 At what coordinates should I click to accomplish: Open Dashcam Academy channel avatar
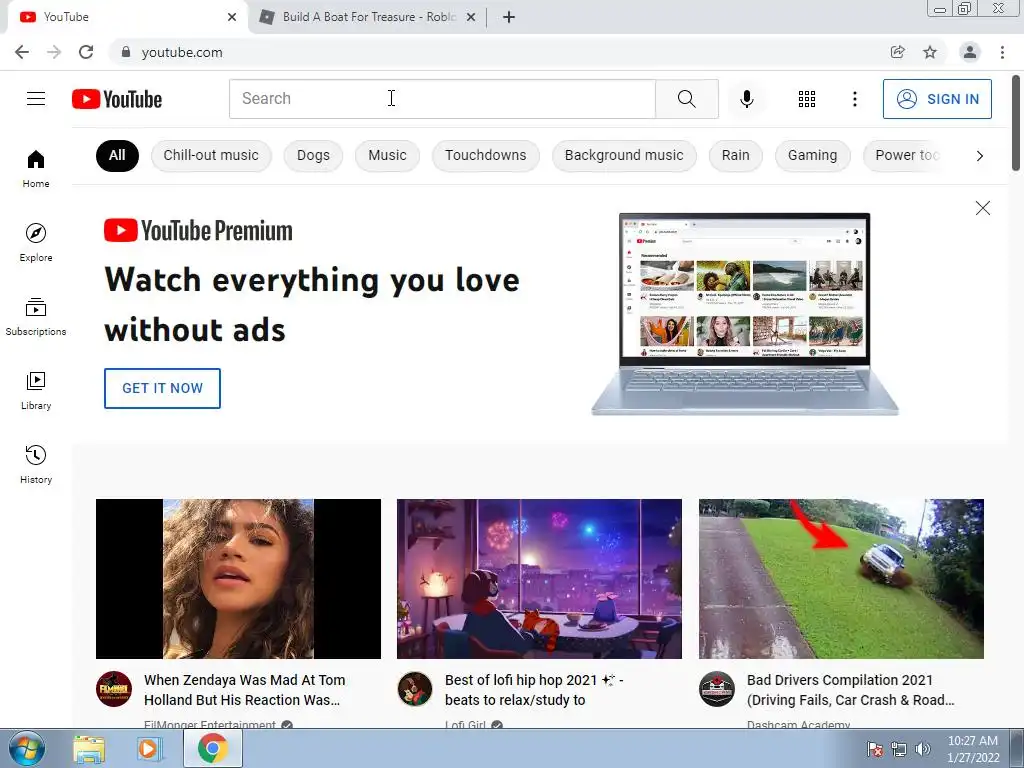[716, 689]
